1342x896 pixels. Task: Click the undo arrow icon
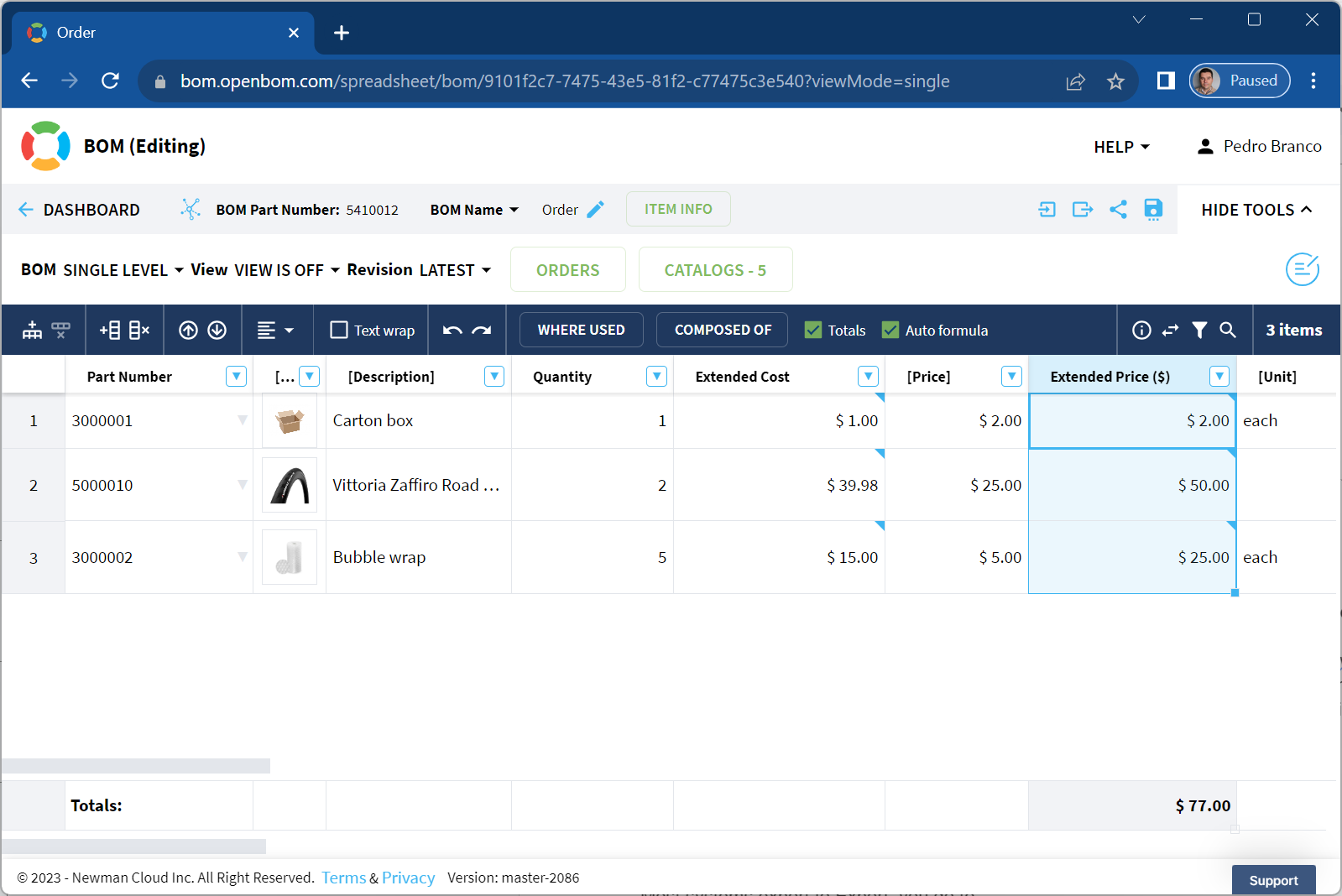[452, 331]
